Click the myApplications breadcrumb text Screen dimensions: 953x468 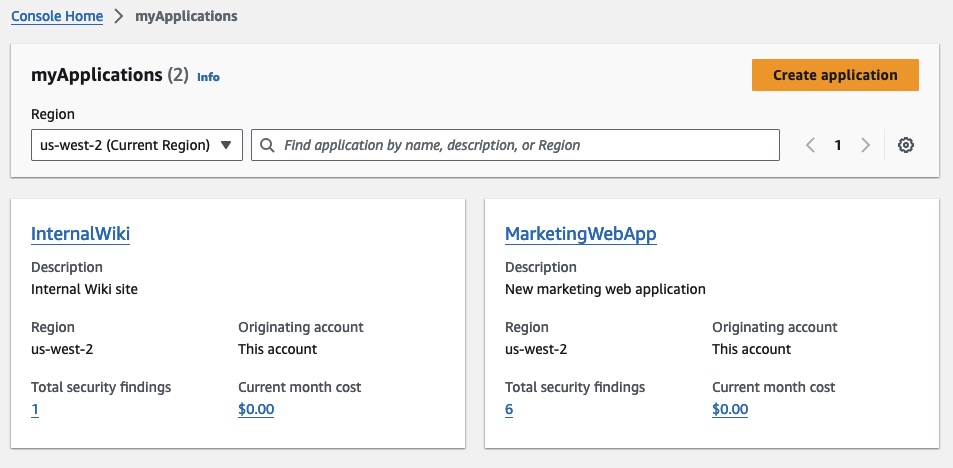pos(186,16)
